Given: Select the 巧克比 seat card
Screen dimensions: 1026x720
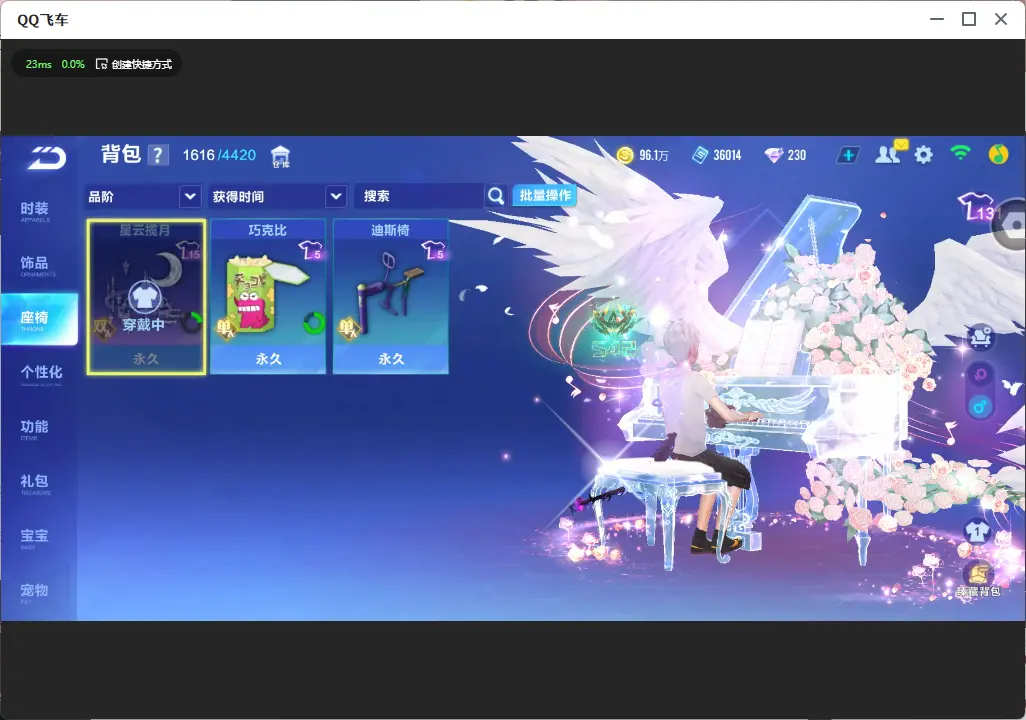Looking at the screenshot, I should click(x=268, y=297).
